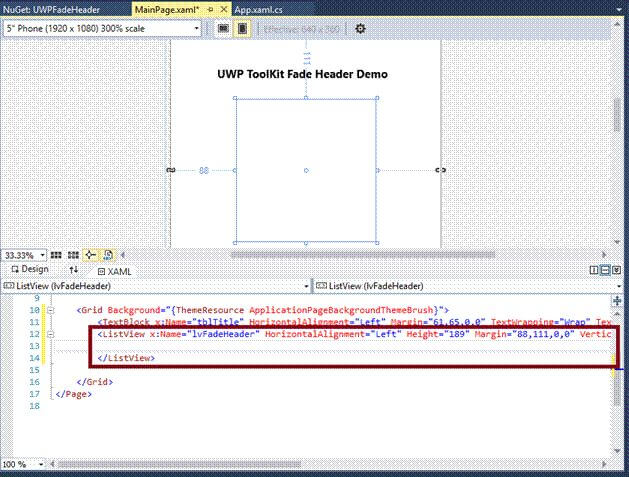
Task: Pin the MainPage.xaml tab
Action: [211, 9]
